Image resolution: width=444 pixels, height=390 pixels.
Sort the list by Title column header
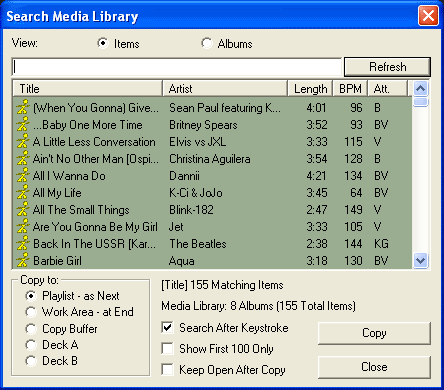pos(88,89)
